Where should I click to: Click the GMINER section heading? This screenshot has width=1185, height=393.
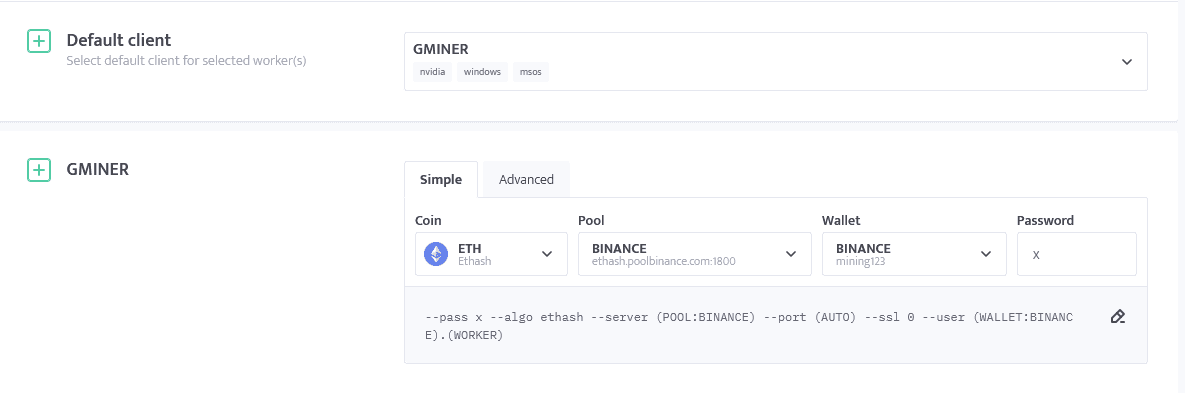click(97, 169)
